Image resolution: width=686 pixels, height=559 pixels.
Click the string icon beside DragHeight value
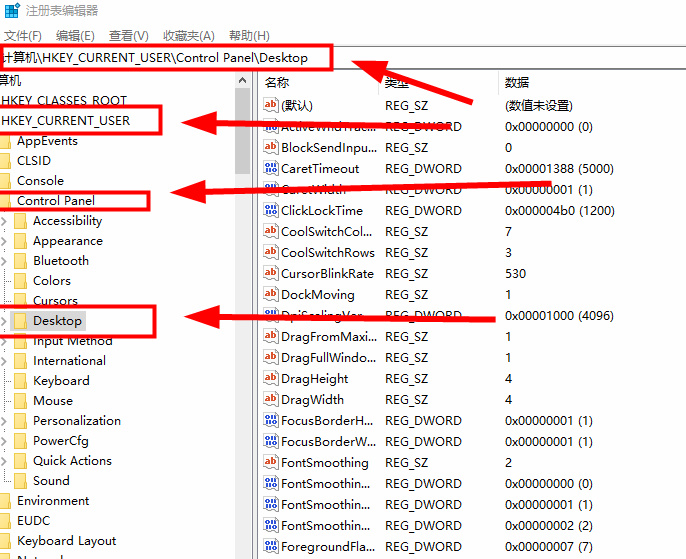(270, 379)
